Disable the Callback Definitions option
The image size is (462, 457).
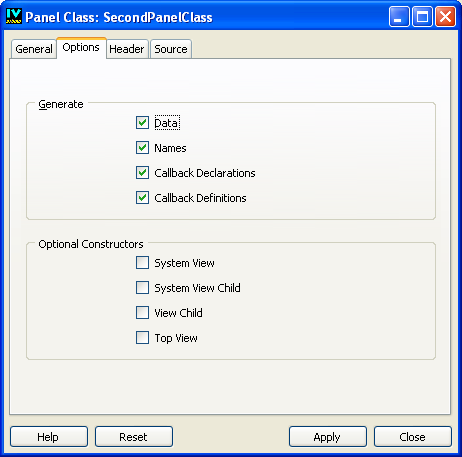(x=142, y=198)
